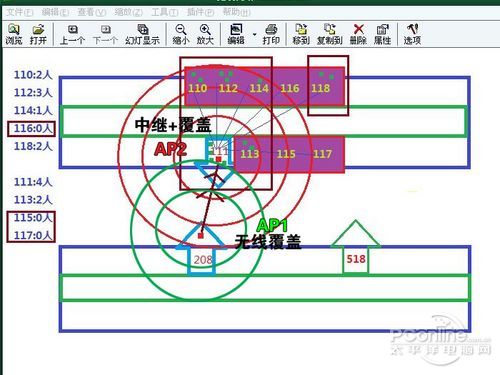Zoom in using the 放大 icon

(x=205, y=34)
